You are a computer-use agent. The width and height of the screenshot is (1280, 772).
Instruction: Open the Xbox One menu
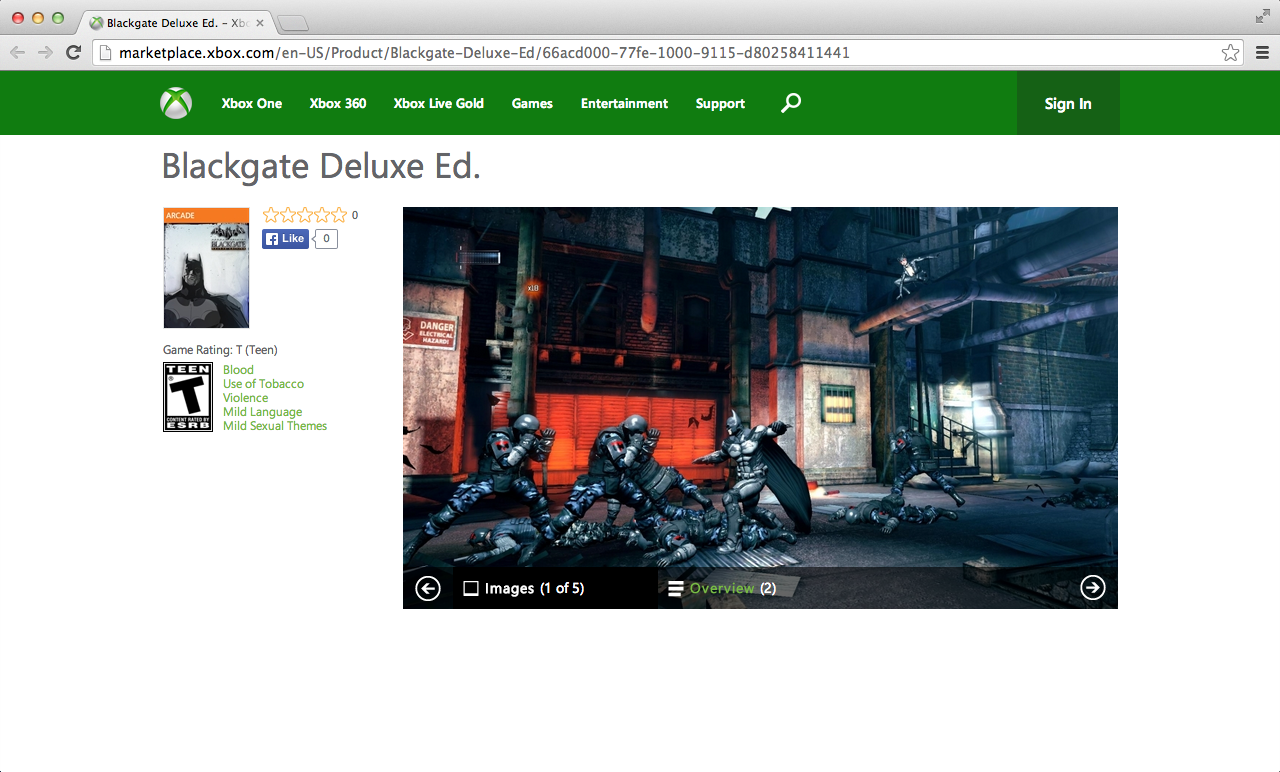[x=252, y=103]
